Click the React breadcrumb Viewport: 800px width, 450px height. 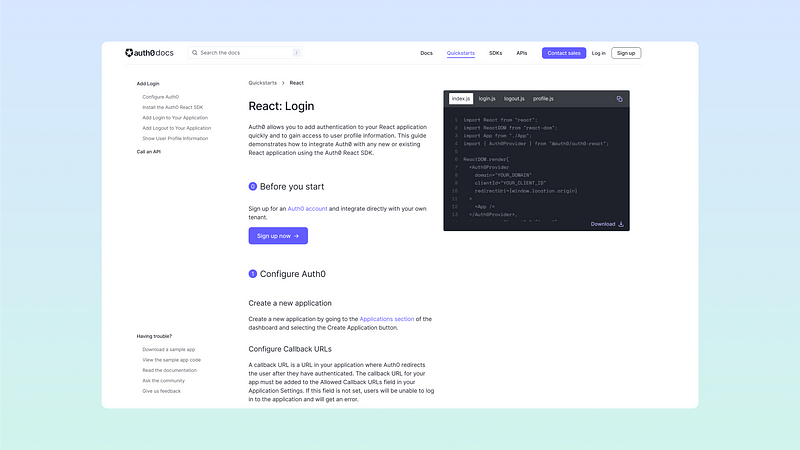click(296, 83)
